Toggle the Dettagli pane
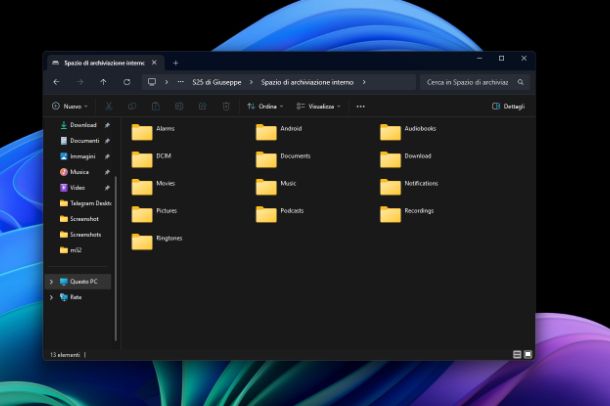Image resolution: width=610 pixels, height=406 pixels. click(508, 106)
